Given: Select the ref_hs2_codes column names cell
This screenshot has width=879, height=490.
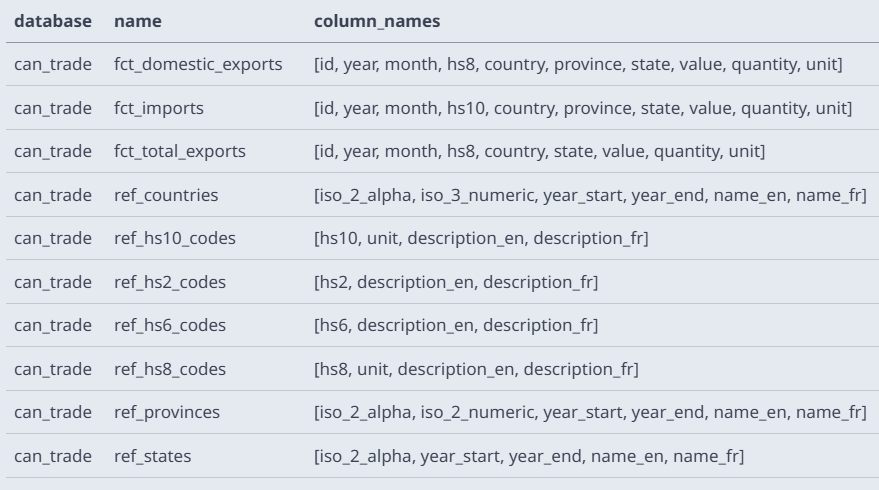Looking at the screenshot, I should click(456, 282).
